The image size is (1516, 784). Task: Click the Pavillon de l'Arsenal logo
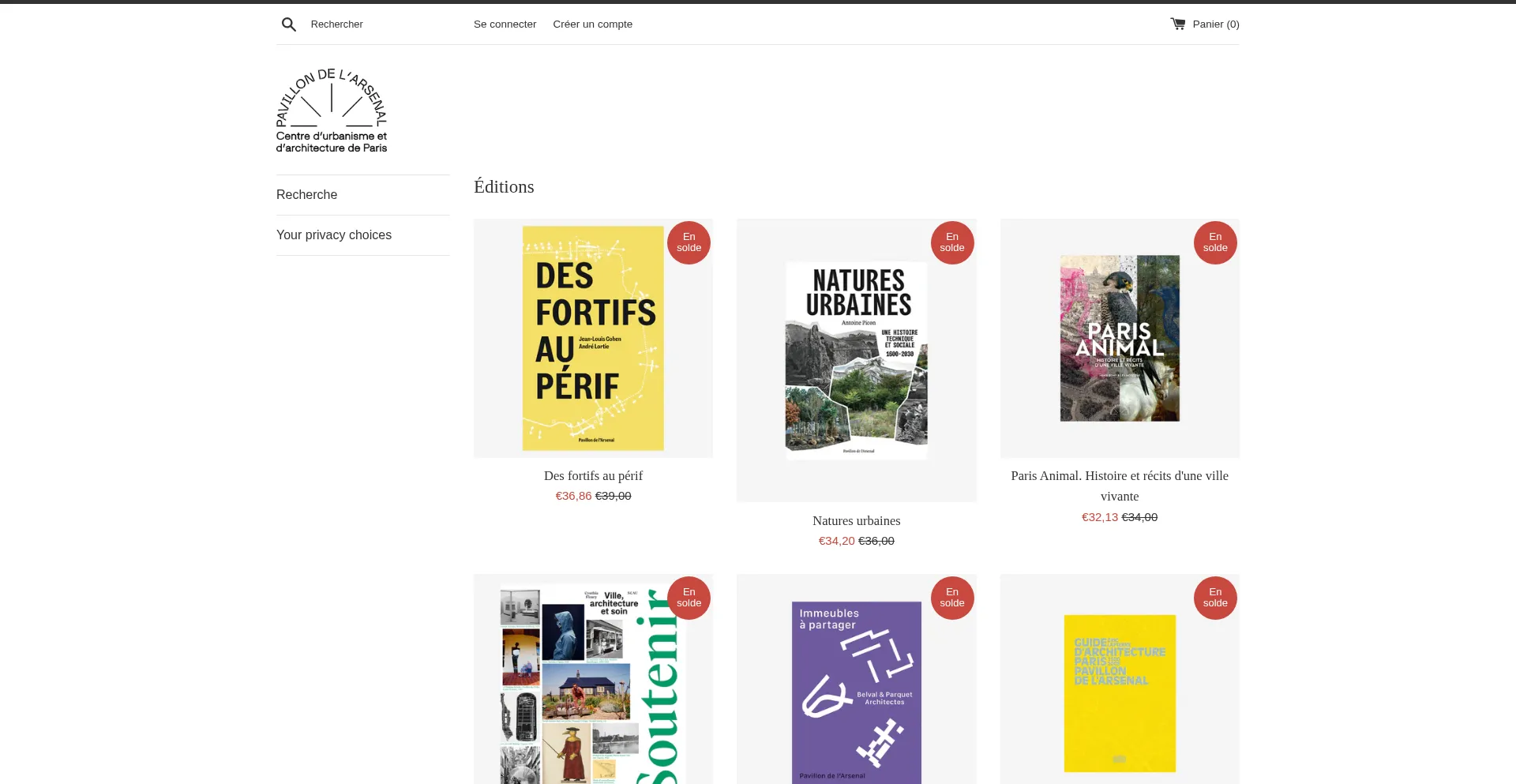pyautogui.click(x=331, y=110)
